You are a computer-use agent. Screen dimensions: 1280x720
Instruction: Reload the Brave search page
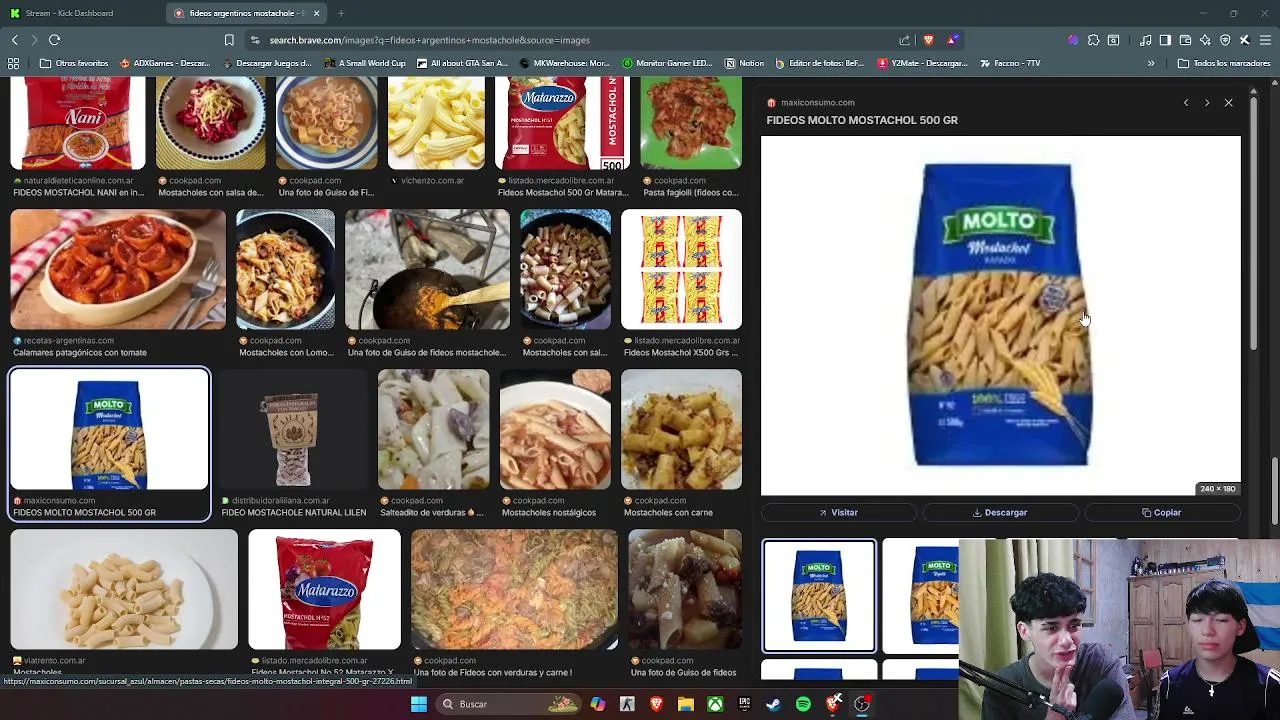(x=54, y=40)
